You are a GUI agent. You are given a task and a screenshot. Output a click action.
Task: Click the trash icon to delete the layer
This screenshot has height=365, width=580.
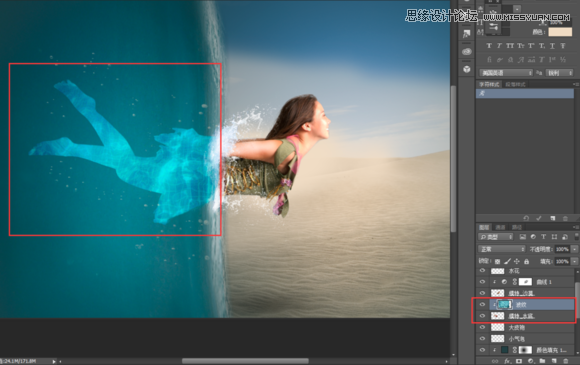tap(565, 361)
